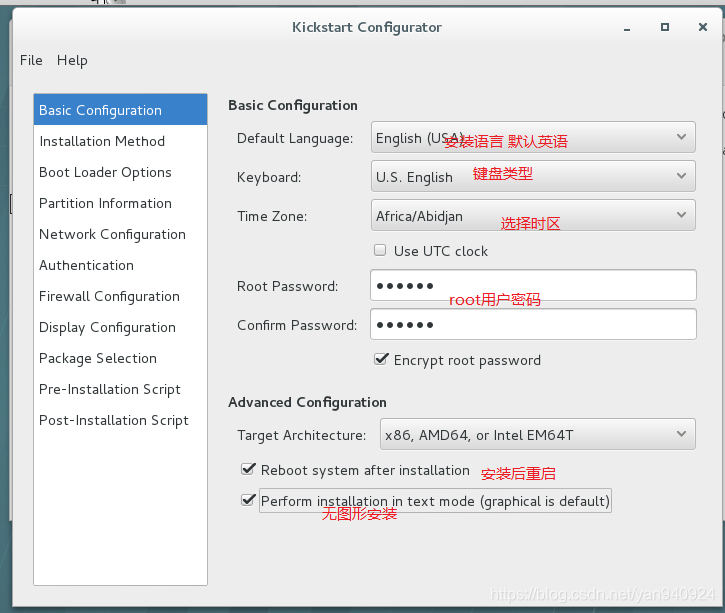Image resolution: width=725 pixels, height=613 pixels.
Task: Open the Help menu
Action: (x=72, y=60)
